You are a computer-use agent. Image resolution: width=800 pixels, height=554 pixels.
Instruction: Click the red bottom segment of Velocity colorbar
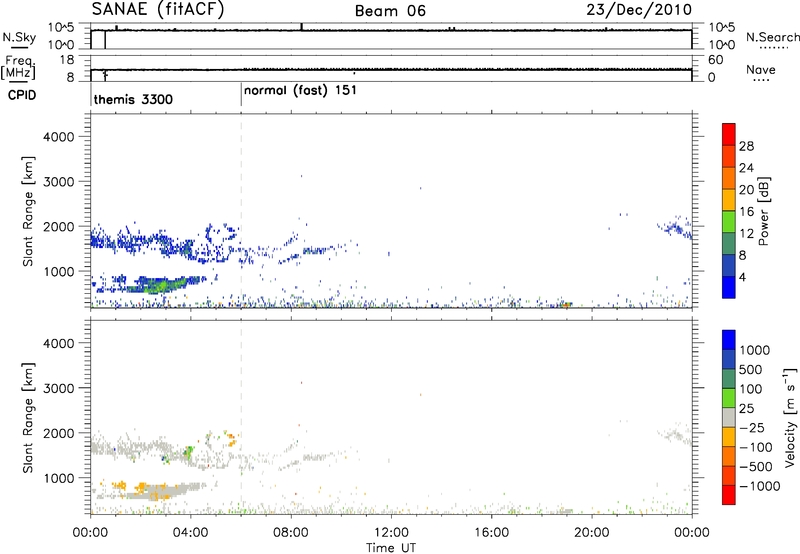(729, 495)
